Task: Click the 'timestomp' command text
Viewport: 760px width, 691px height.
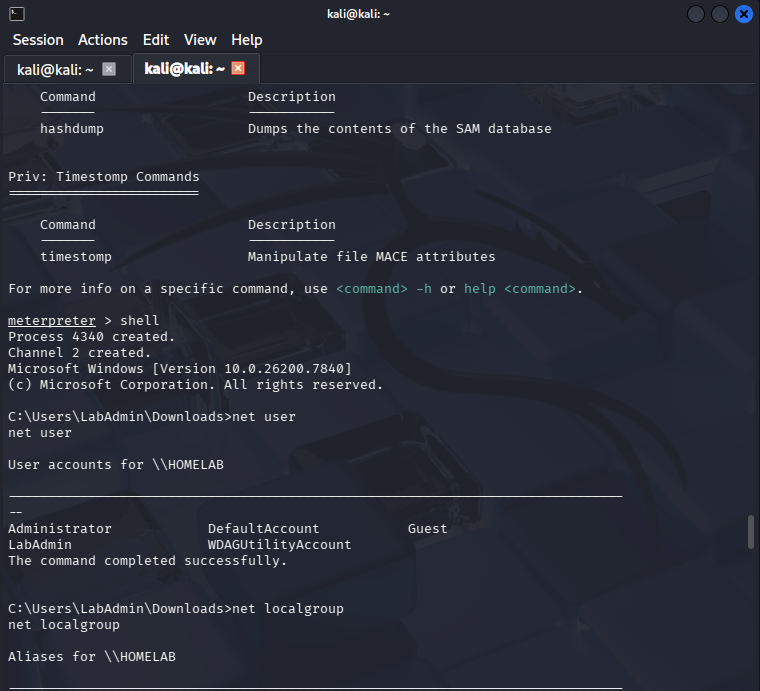Action: [76, 257]
